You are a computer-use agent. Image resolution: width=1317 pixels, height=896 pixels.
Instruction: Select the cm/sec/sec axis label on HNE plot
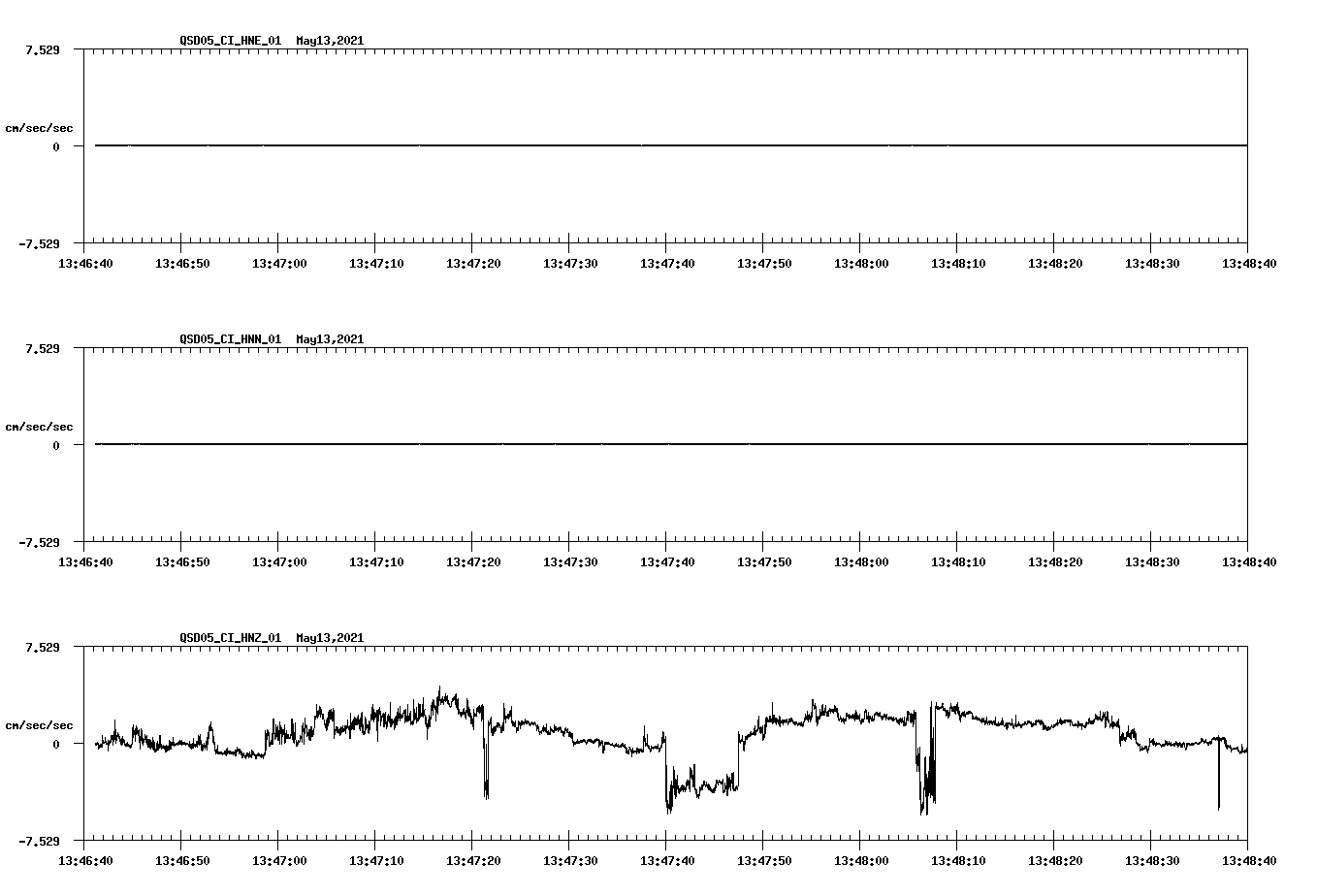click(x=40, y=127)
